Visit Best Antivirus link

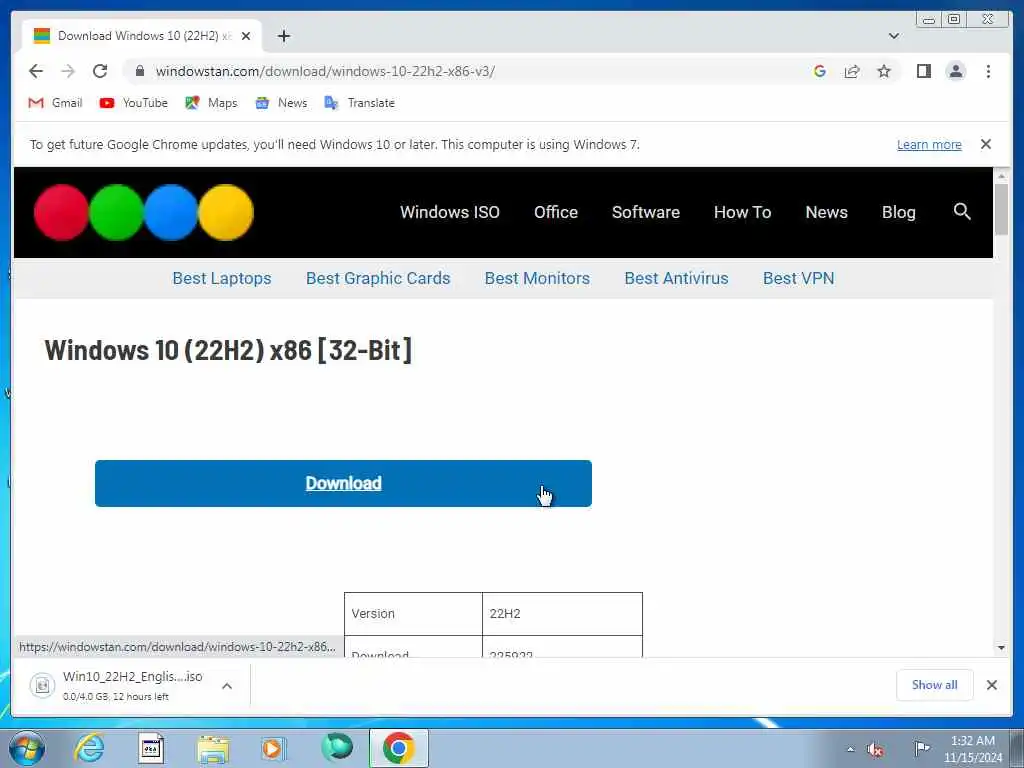(x=676, y=278)
